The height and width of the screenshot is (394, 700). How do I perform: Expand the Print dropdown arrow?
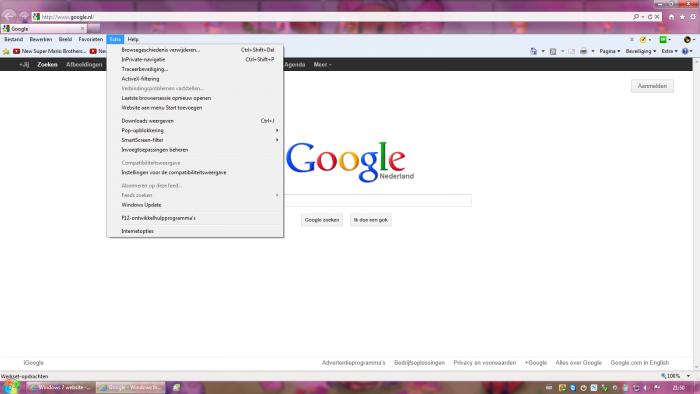pos(593,51)
